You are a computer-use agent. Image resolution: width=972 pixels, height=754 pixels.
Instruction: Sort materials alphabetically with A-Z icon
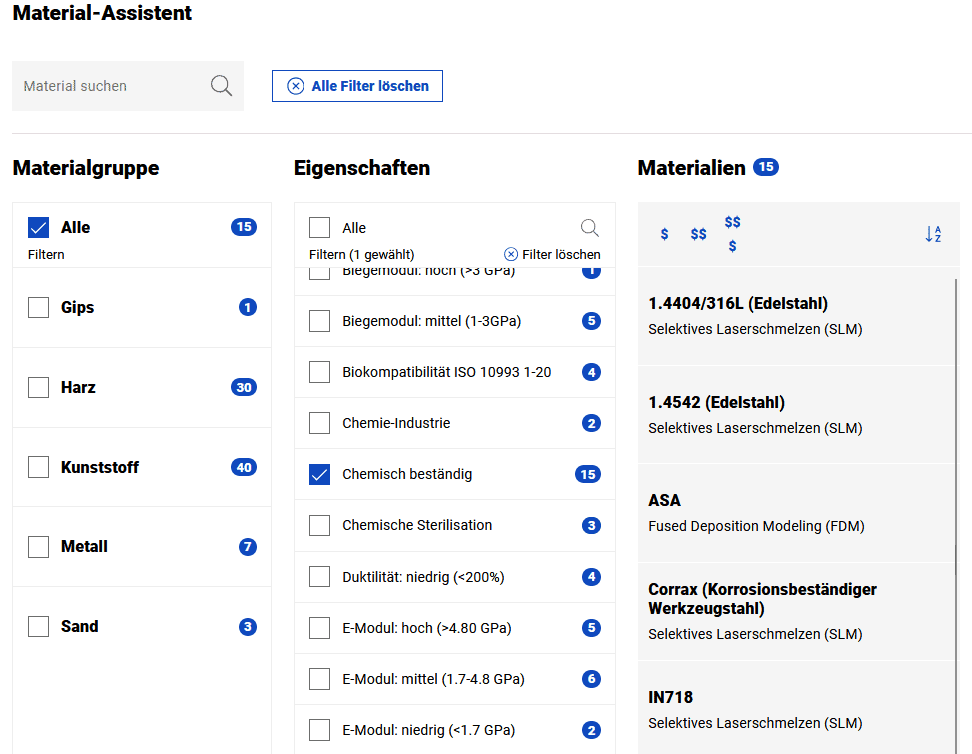(x=934, y=234)
